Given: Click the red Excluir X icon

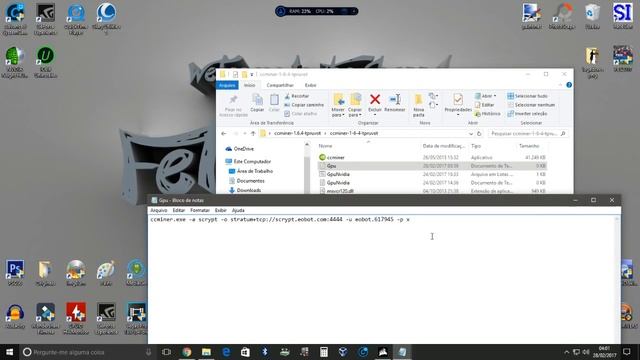Looking at the screenshot, I should pyautogui.click(x=375, y=99).
